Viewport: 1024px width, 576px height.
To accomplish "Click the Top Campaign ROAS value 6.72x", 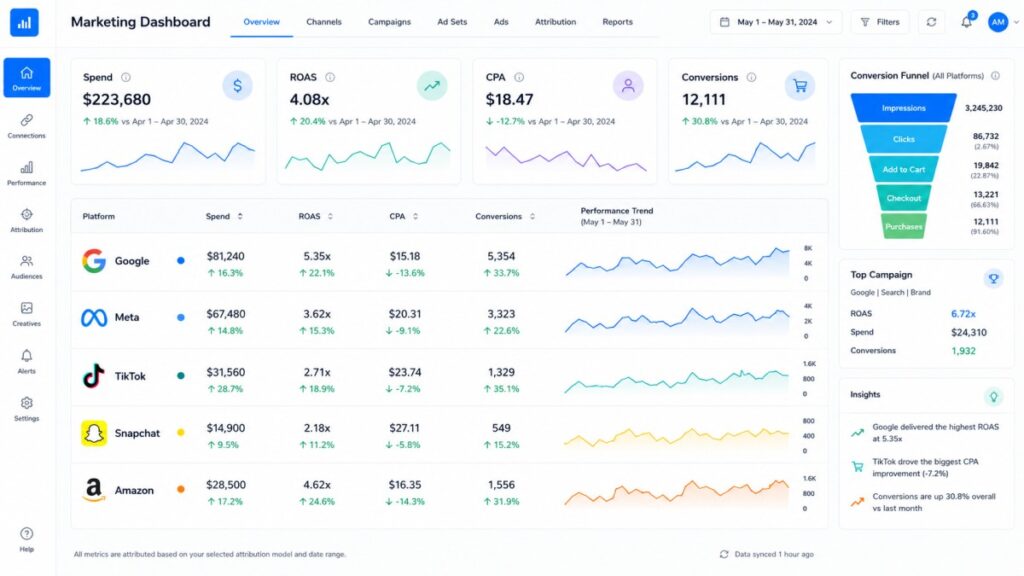I will (x=963, y=314).
